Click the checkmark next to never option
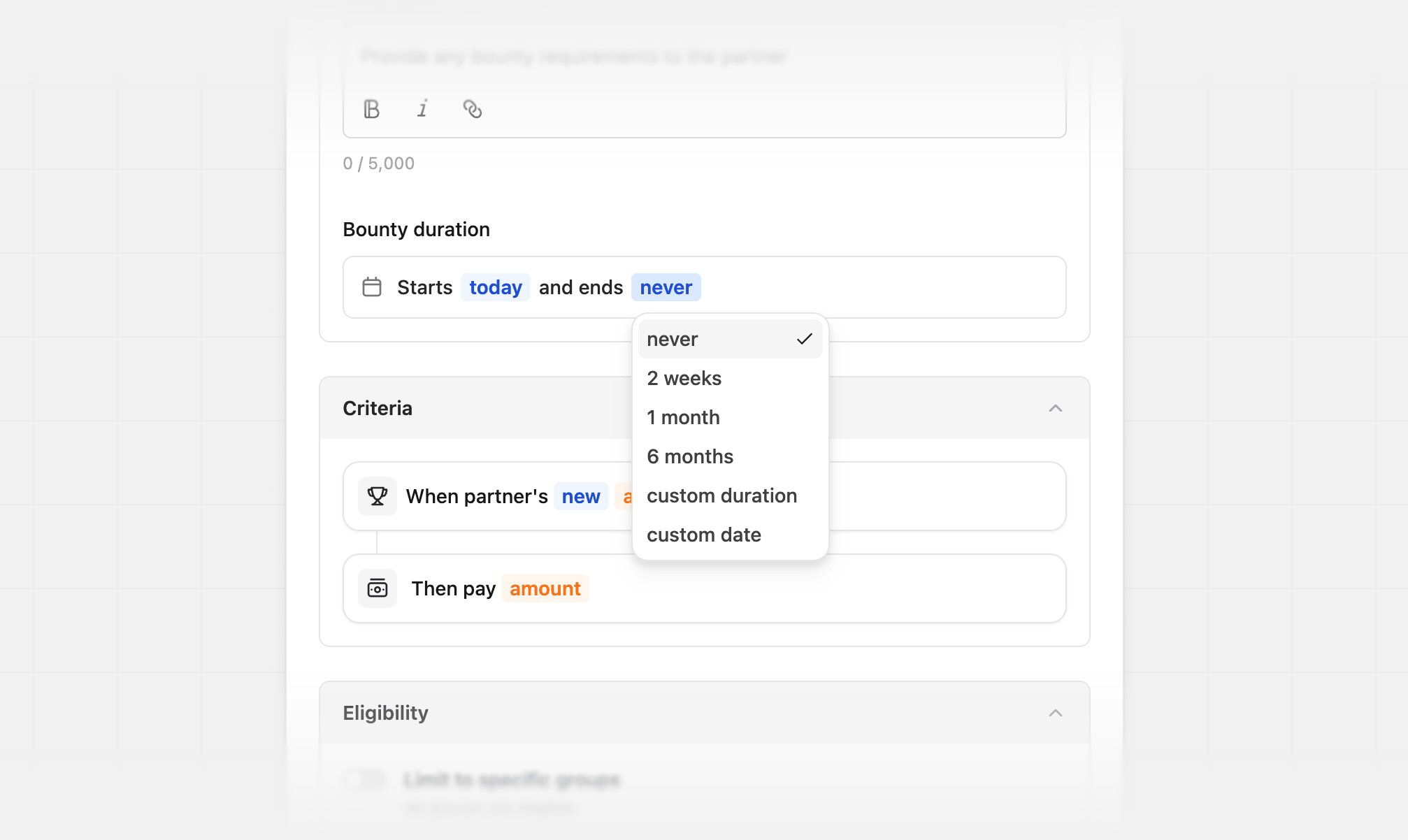 (x=805, y=339)
